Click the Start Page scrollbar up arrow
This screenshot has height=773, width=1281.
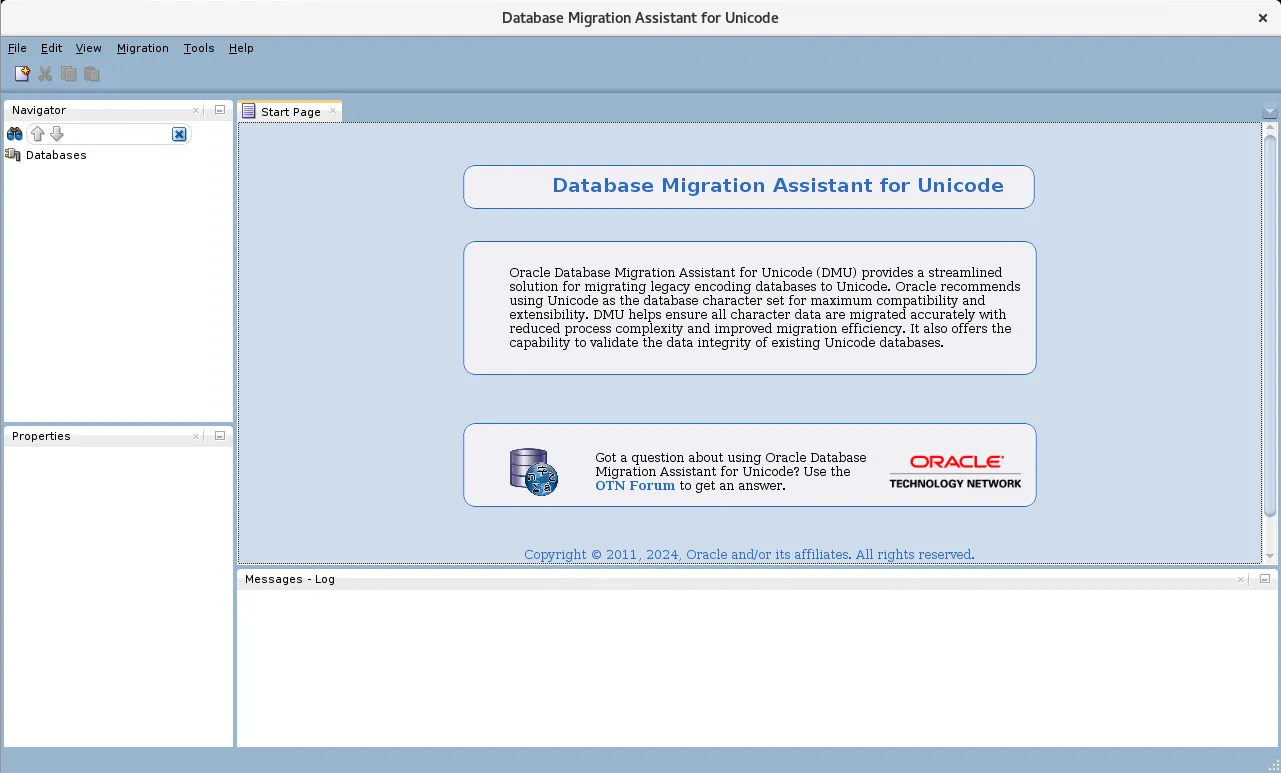pos(1270,128)
